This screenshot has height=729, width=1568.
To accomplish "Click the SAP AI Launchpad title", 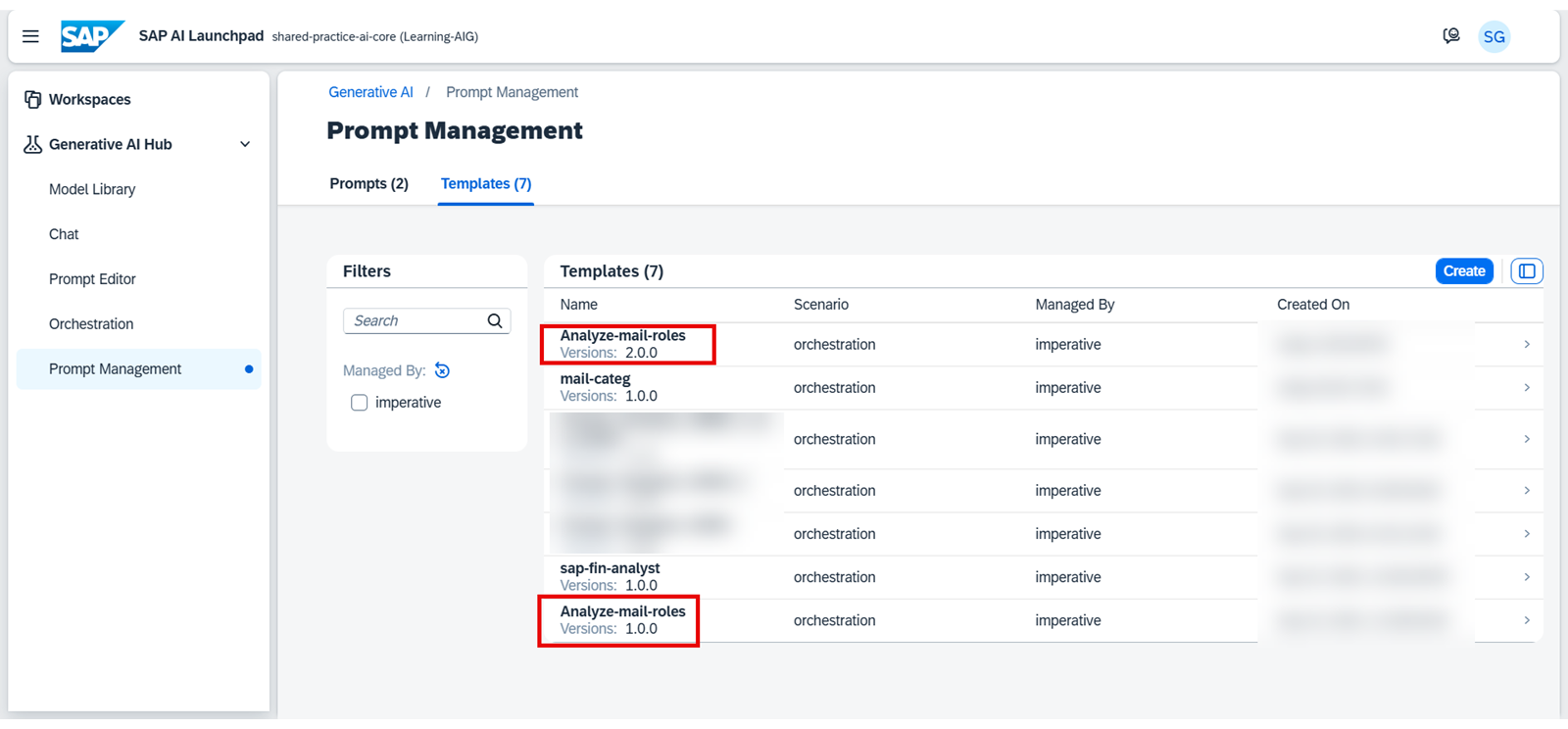I will pyautogui.click(x=201, y=36).
